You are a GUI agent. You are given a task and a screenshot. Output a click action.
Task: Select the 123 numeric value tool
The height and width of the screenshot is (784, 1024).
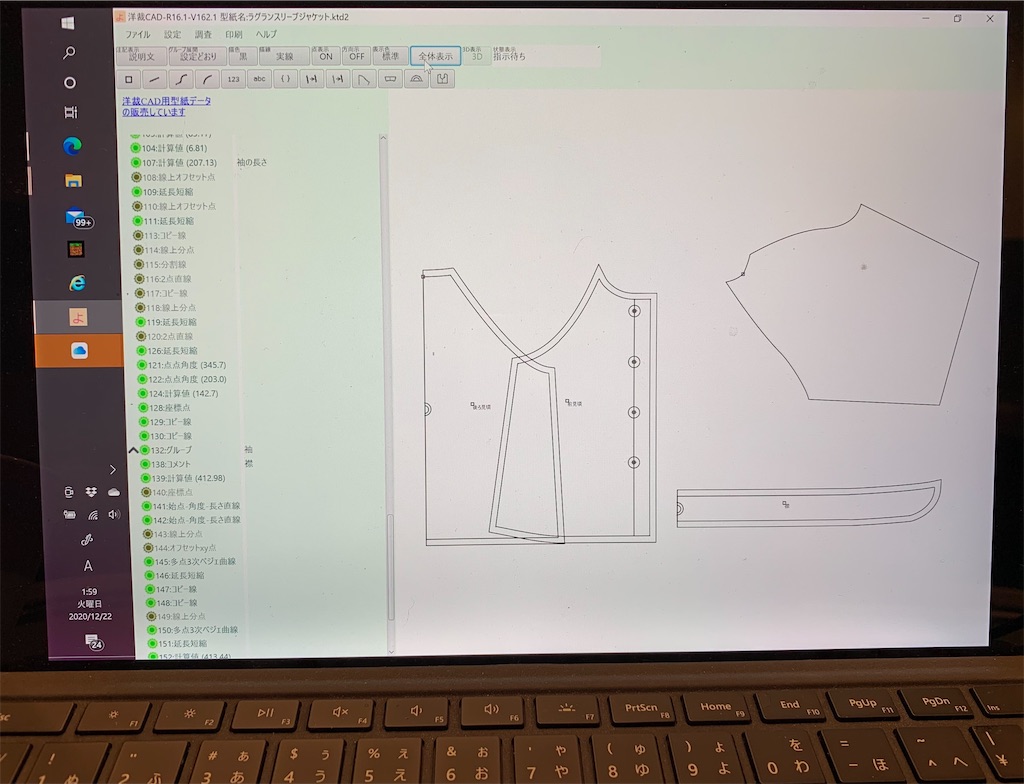click(233, 79)
